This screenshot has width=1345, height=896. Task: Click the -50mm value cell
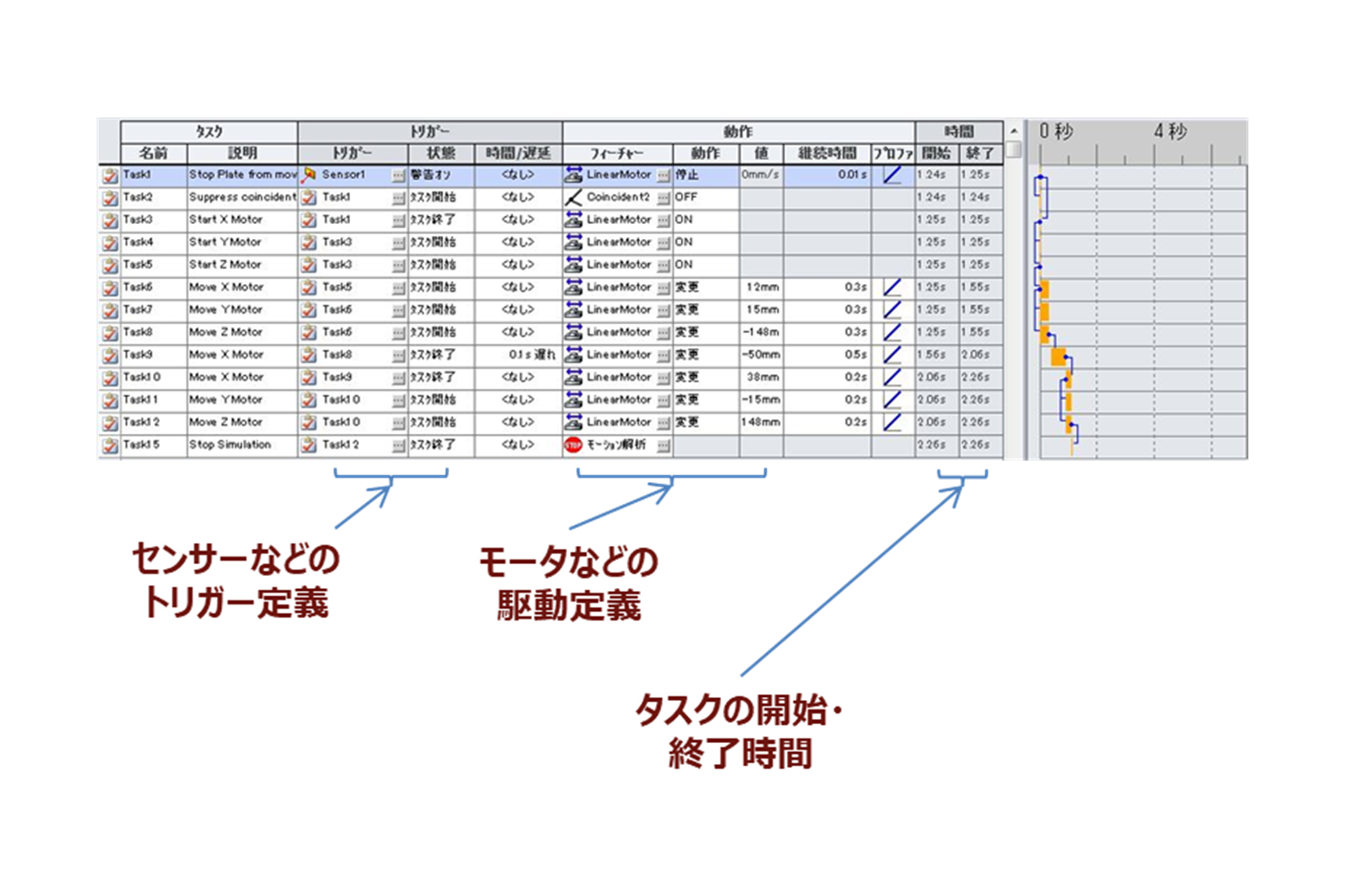(x=761, y=355)
